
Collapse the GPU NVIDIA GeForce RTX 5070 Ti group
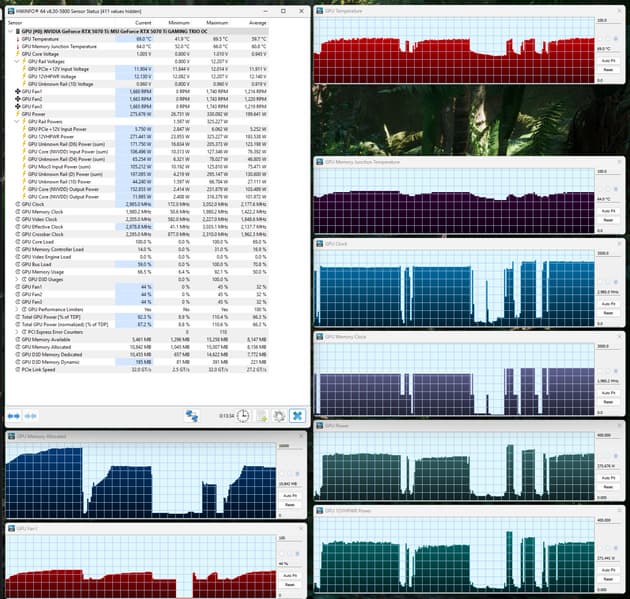point(11,31)
